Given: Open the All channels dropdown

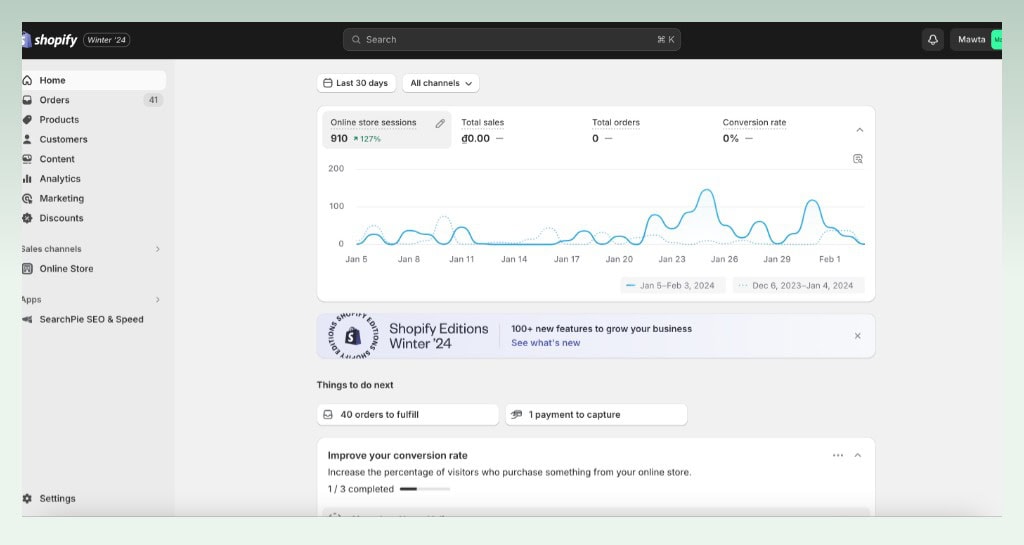Looking at the screenshot, I should [x=441, y=83].
